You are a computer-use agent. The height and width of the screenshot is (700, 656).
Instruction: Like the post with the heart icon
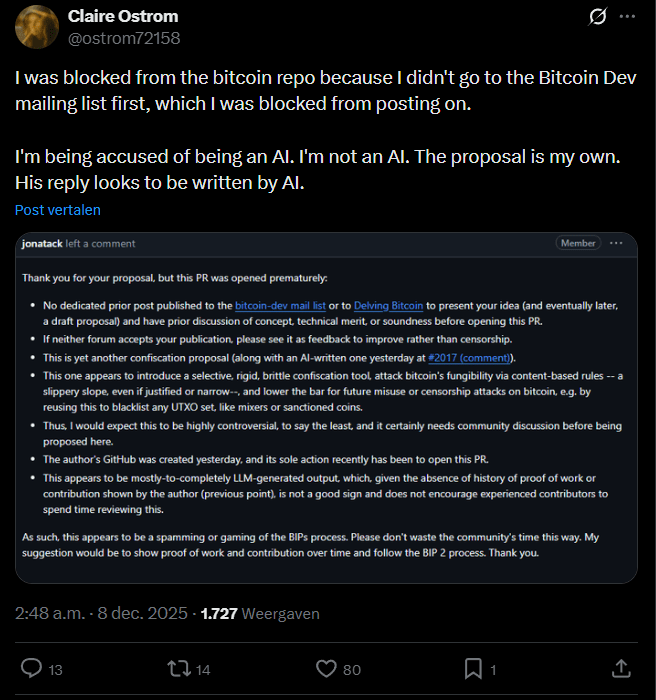click(x=326, y=668)
